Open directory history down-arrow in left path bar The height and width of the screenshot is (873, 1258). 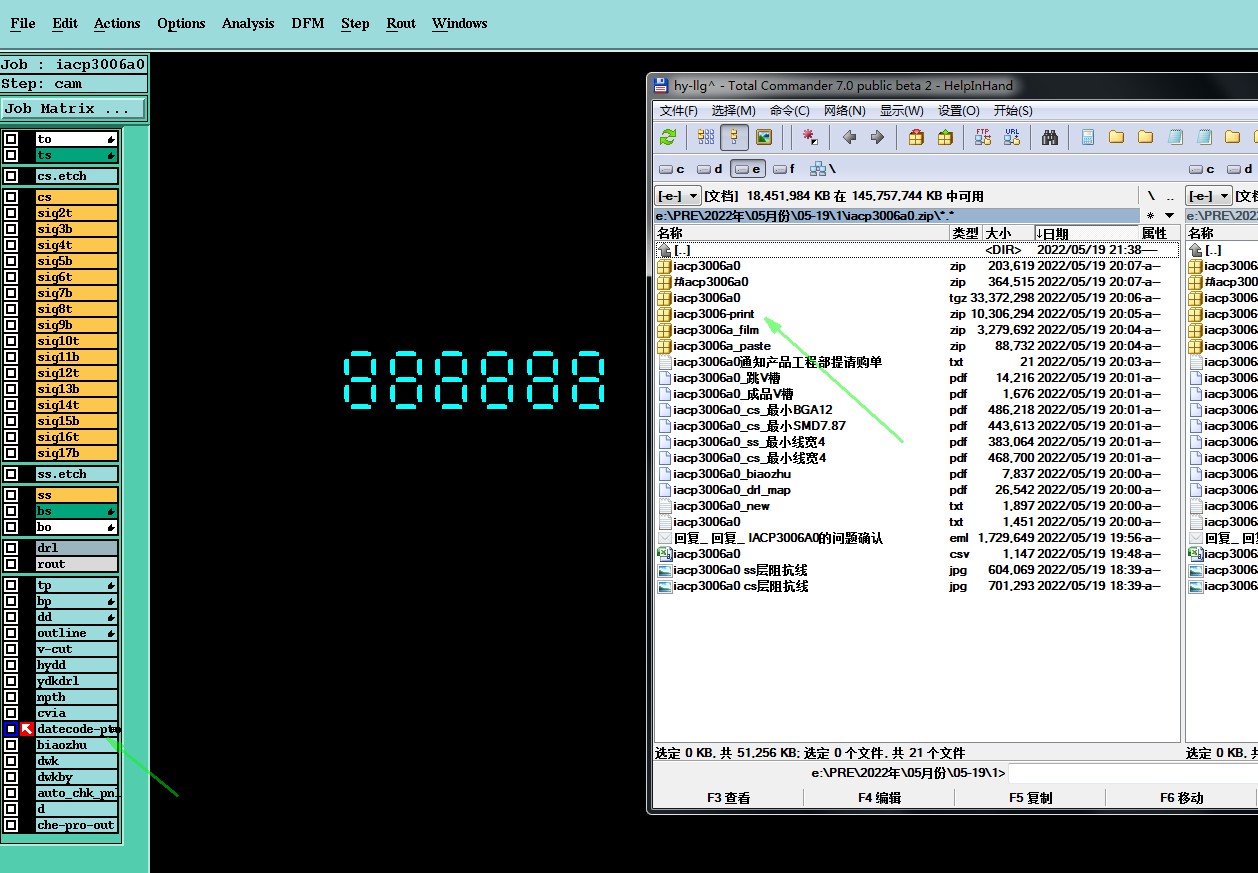(x=1170, y=215)
